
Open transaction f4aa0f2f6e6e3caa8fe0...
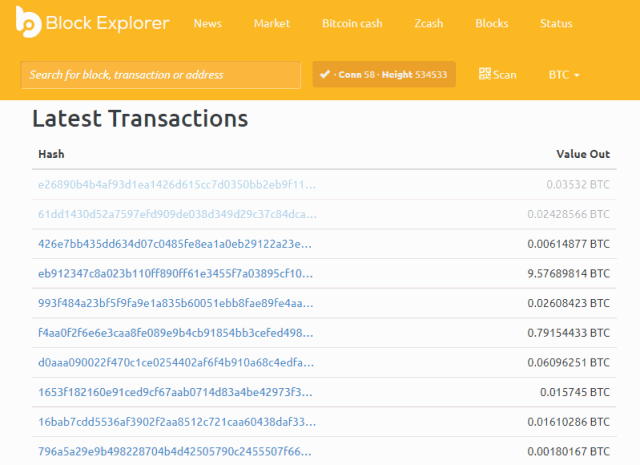click(176, 333)
